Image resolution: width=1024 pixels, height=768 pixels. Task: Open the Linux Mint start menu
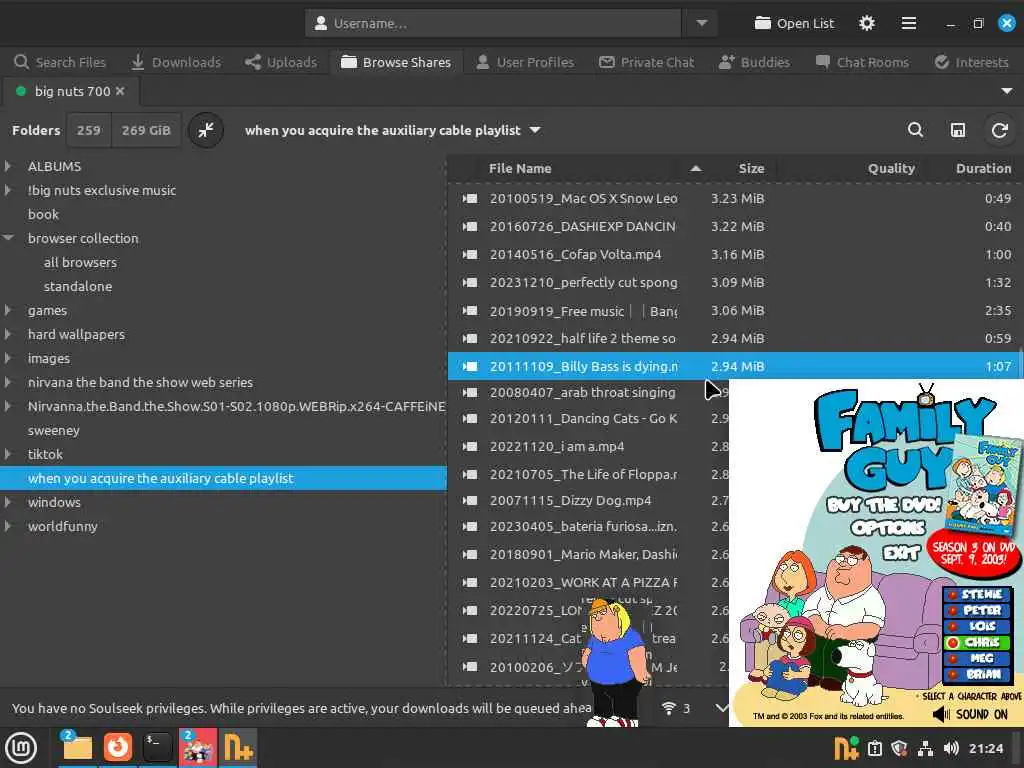point(21,748)
